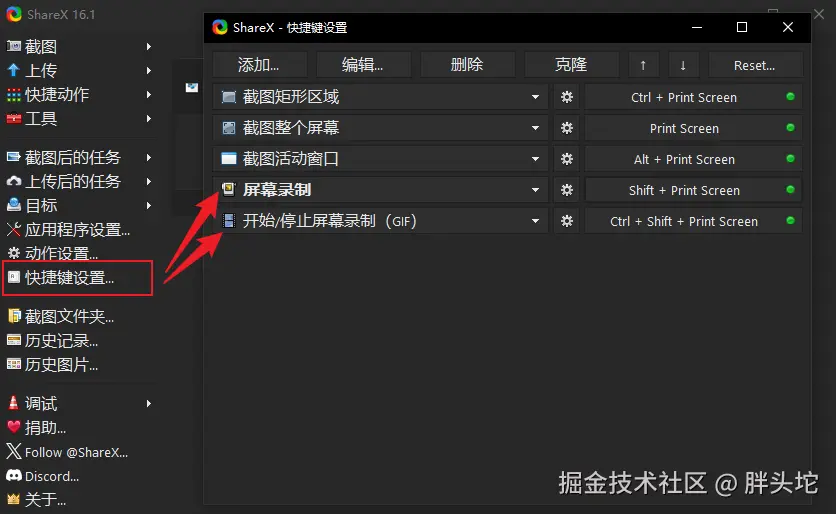Image resolution: width=836 pixels, height=514 pixels.
Task: Click the 历史图片 thumbnails icon
Action: tap(13, 364)
